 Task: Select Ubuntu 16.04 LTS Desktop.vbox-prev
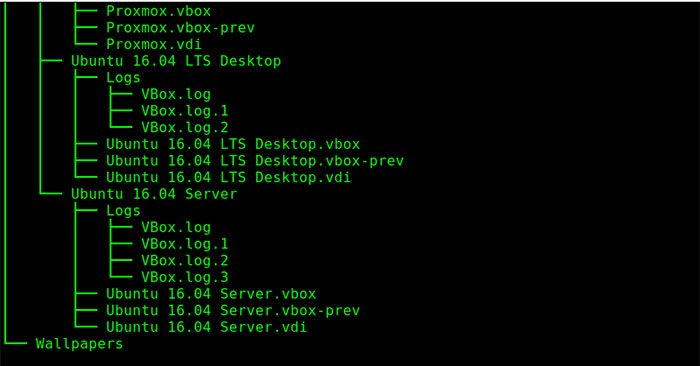(x=255, y=161)
